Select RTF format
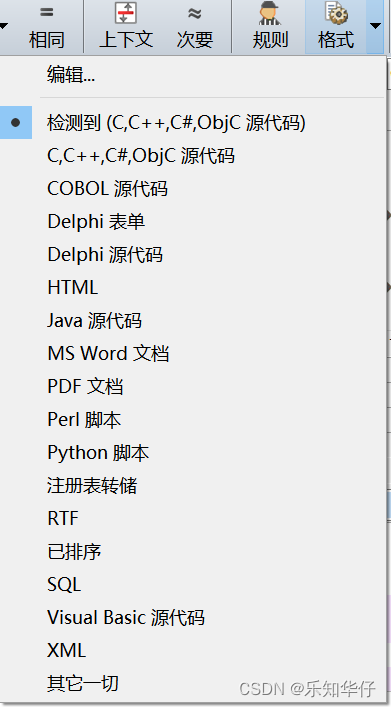 point(63,519)
